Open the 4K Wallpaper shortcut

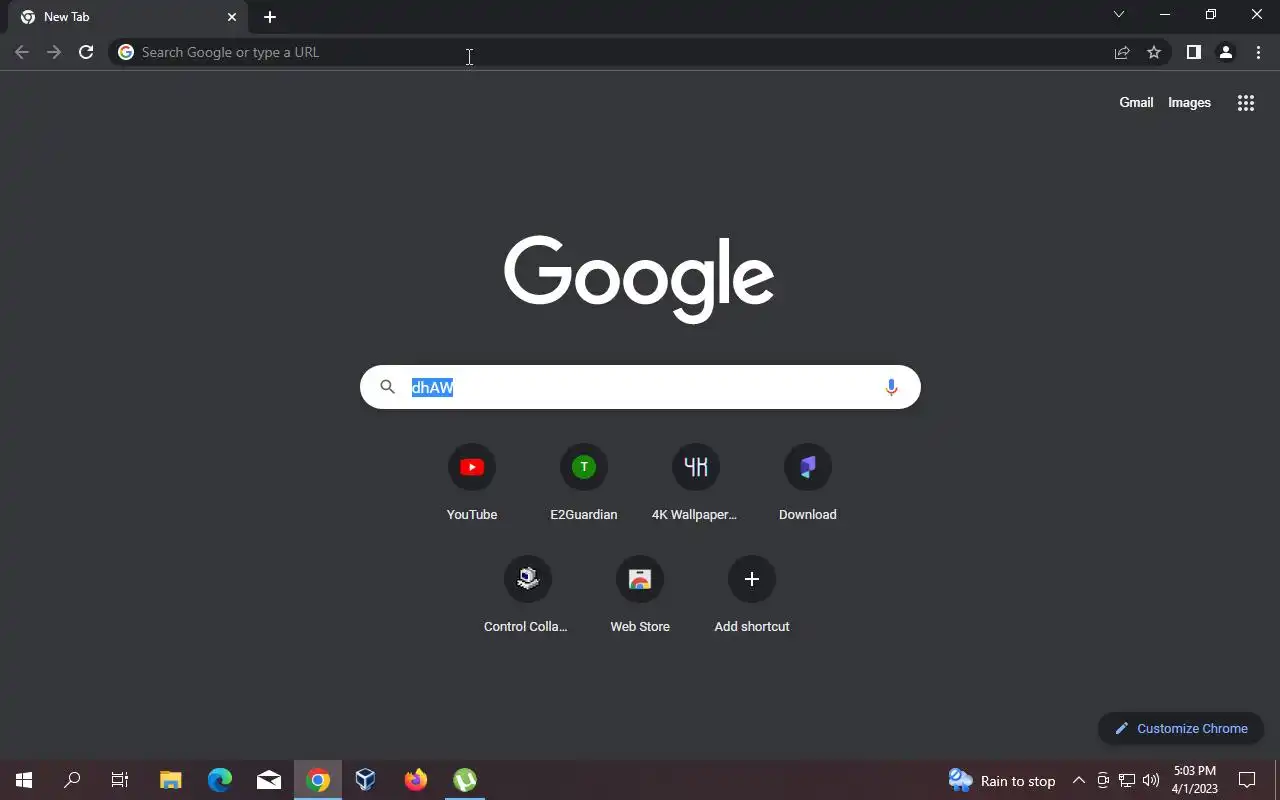(x=696, y=483)
